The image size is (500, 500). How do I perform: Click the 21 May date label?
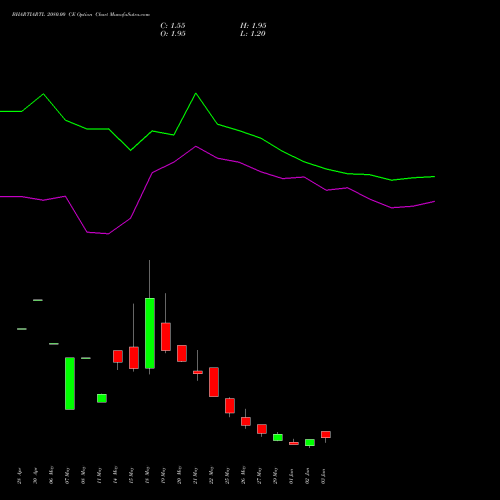(195, 476)
